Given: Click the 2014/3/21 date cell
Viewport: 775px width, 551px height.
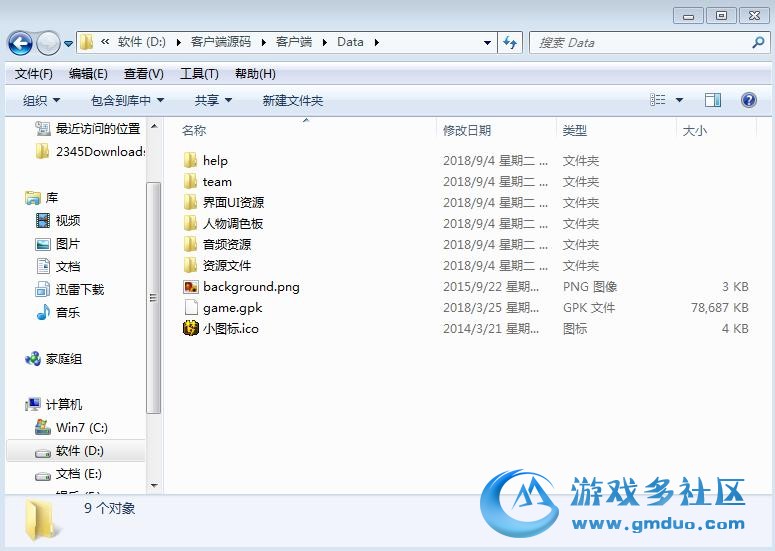Looking at the screenshot, I should click(x=491, y=329).
